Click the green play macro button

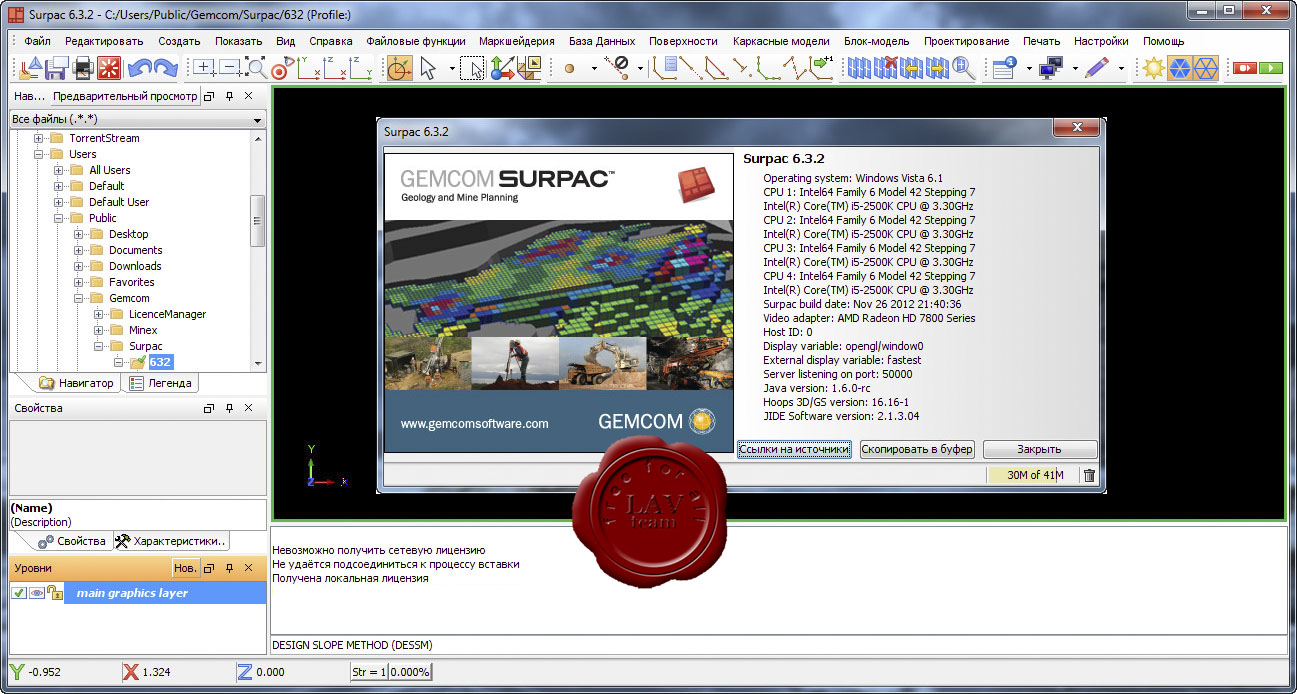pos(1270,68)
